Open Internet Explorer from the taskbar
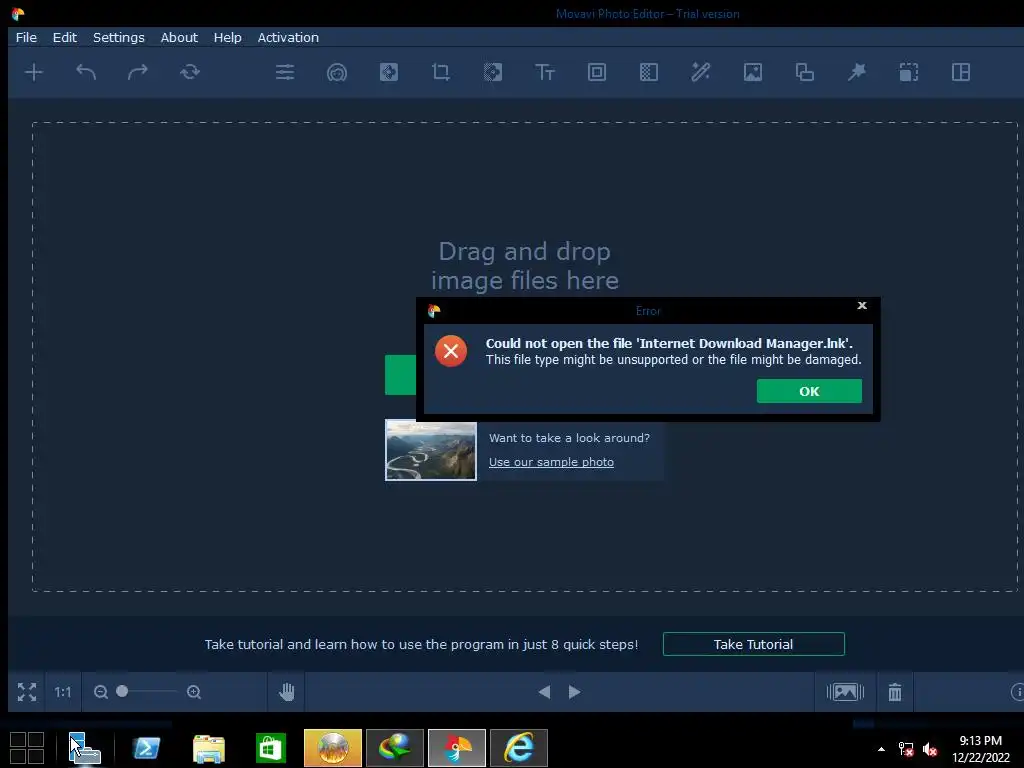 pos(519,748)
